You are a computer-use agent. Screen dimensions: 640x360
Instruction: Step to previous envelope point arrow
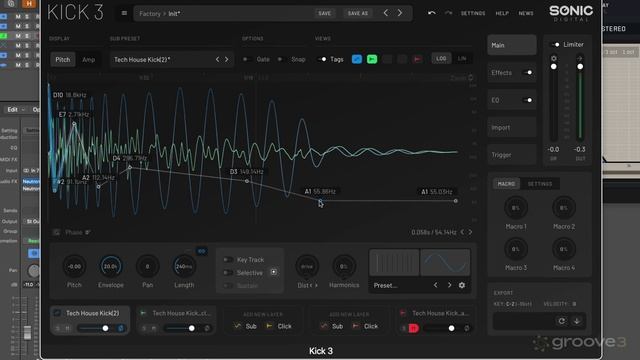462,232
